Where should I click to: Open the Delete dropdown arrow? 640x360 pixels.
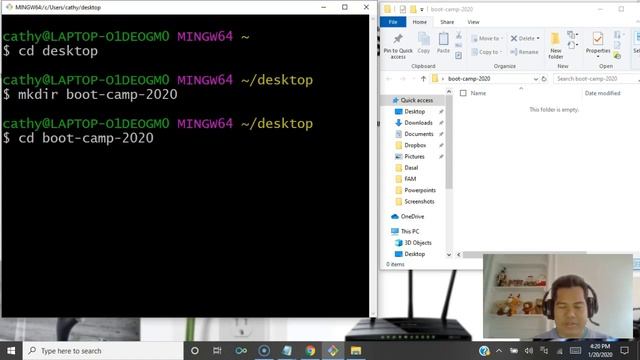(x=538, y=38)
